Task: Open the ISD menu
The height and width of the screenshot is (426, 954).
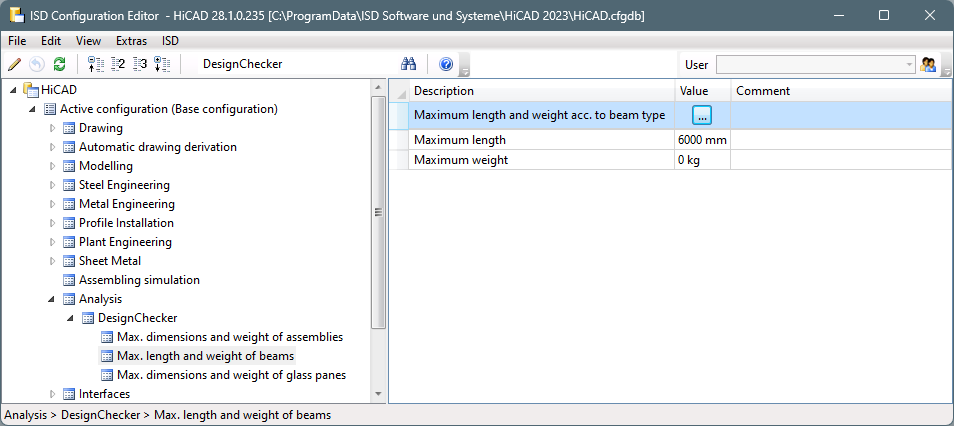Action: (x=170, y=41)
